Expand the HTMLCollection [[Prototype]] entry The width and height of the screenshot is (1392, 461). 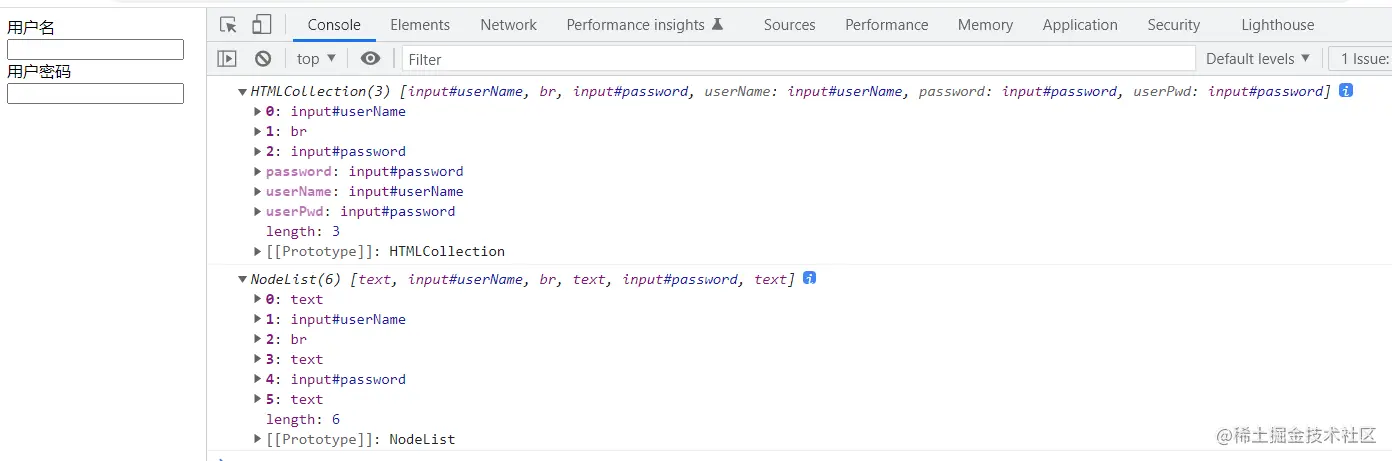coord(259,252)
